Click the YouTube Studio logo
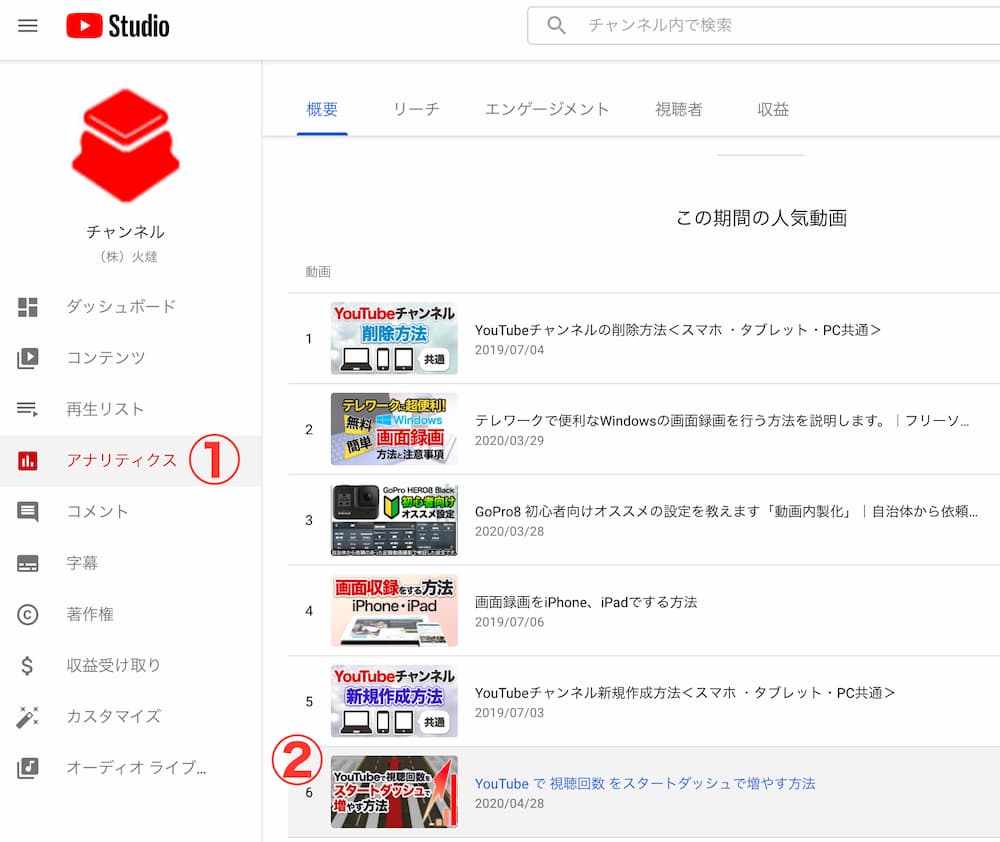1000x842 pixels. point(118,26)
